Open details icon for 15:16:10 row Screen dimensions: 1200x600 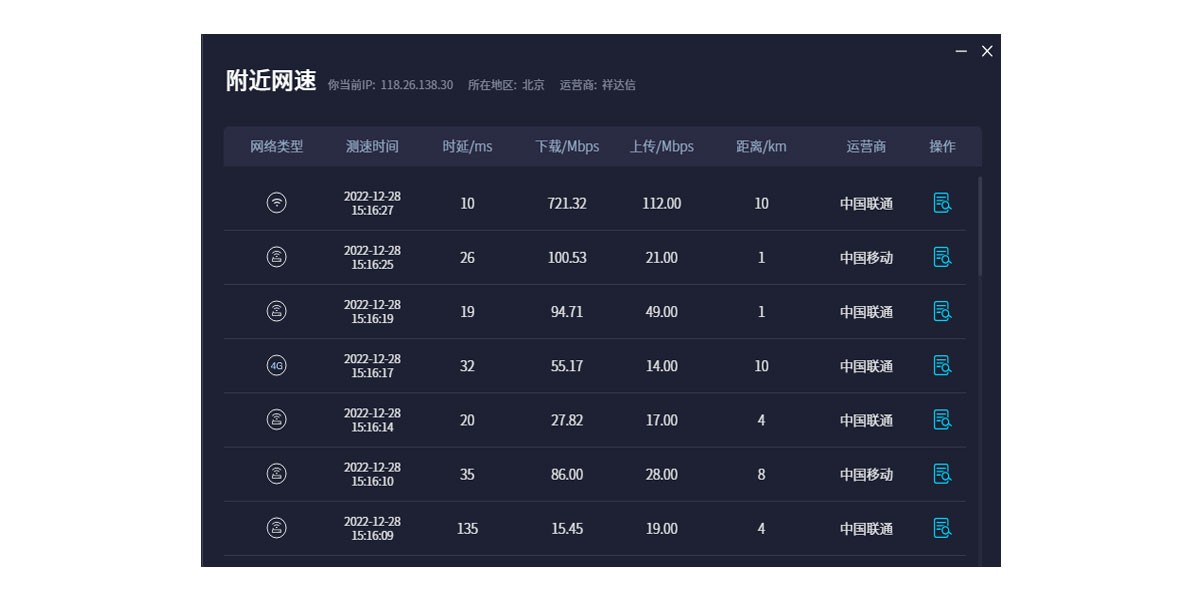942,473
